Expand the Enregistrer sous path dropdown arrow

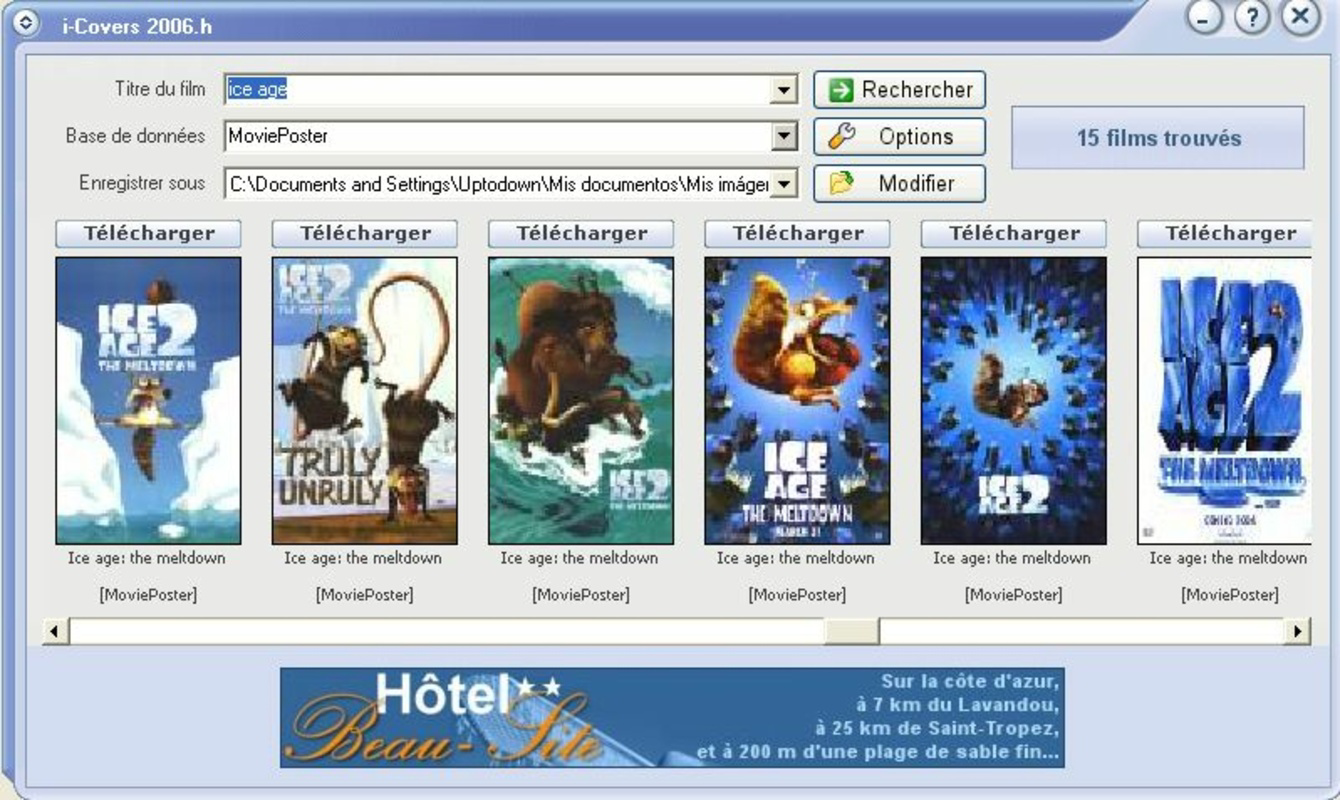[785, 184]
